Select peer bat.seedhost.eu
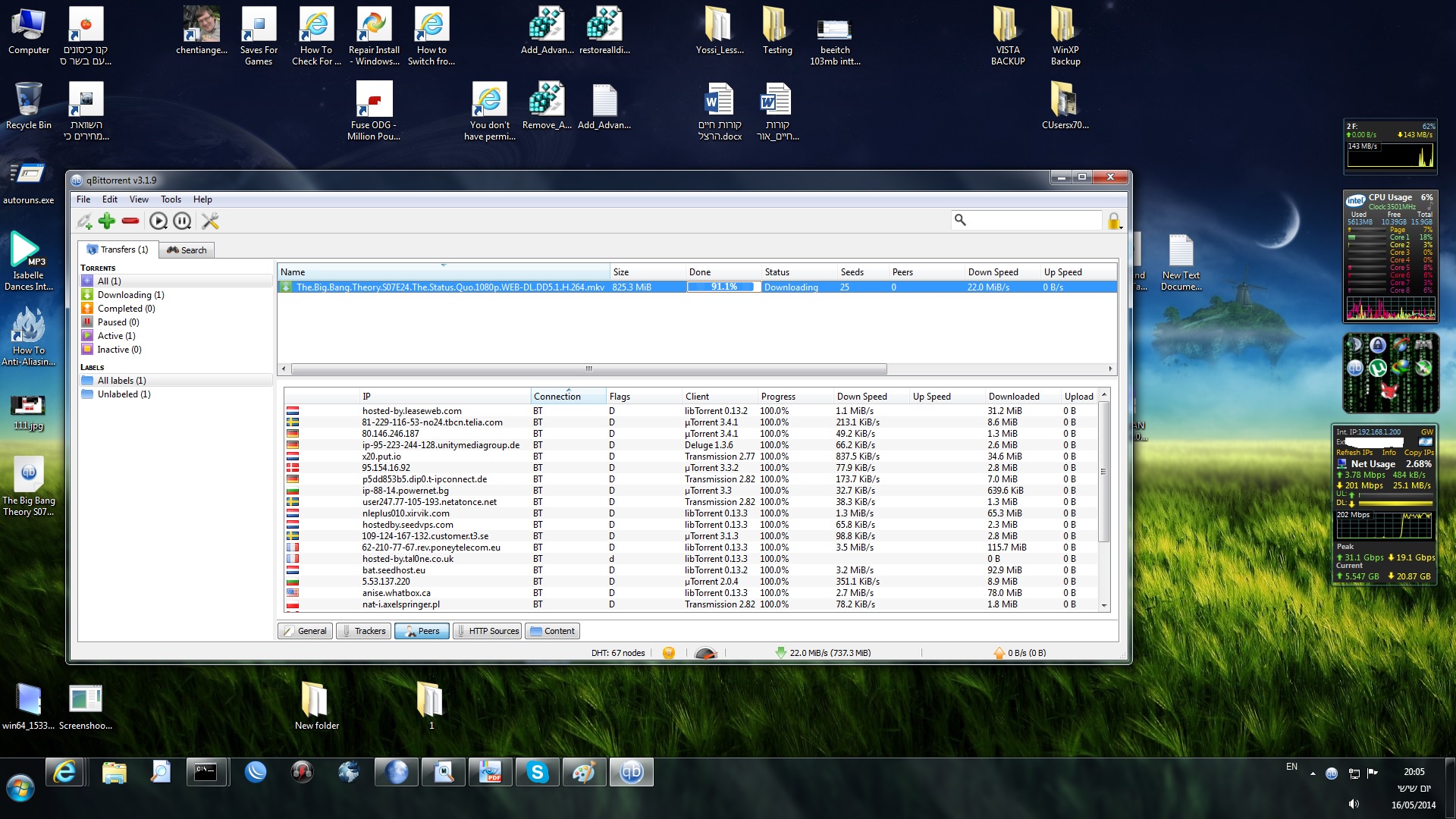 (692, 570)
